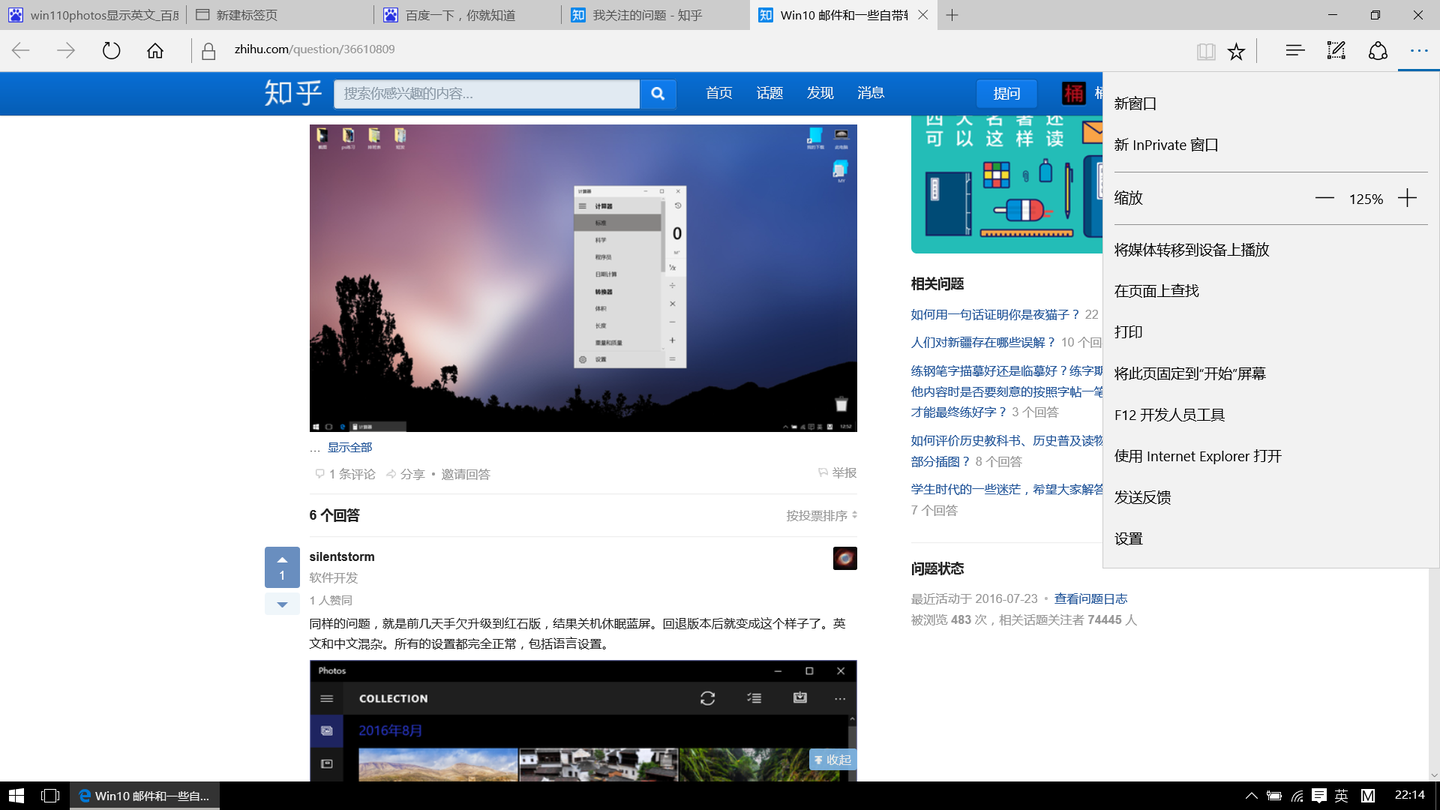Viewport: 1440px width, 810px height.
Task: Add this page to favorites via star icon
Action: click(x=1237, y=51)
